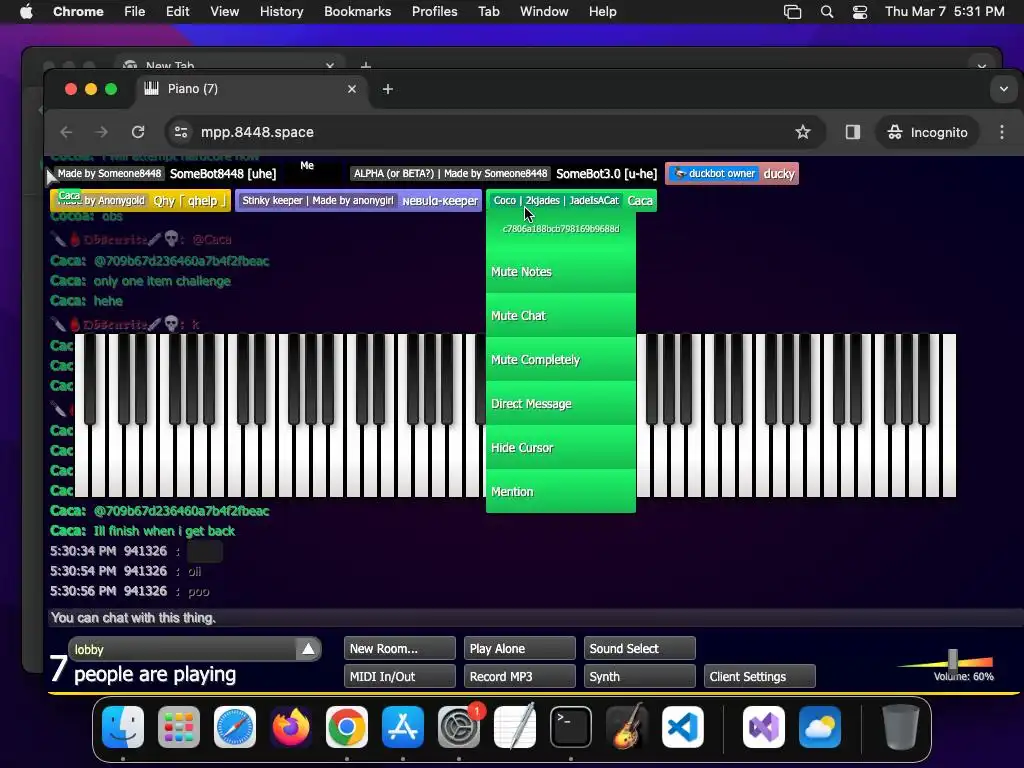The image size is (1024, 768).
Task: Bookmark this page with star icon
Action: (803, 132)
